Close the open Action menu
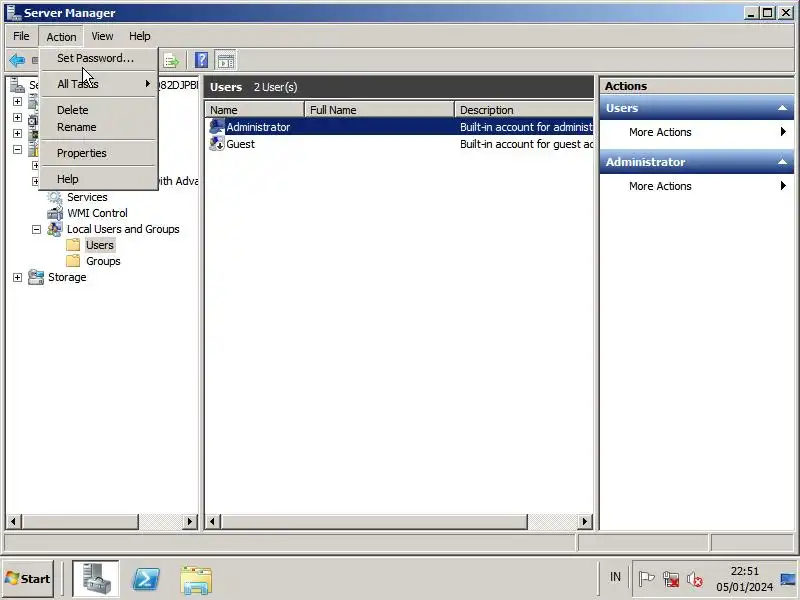Screen dimensions: 800x600 (61, 37)
